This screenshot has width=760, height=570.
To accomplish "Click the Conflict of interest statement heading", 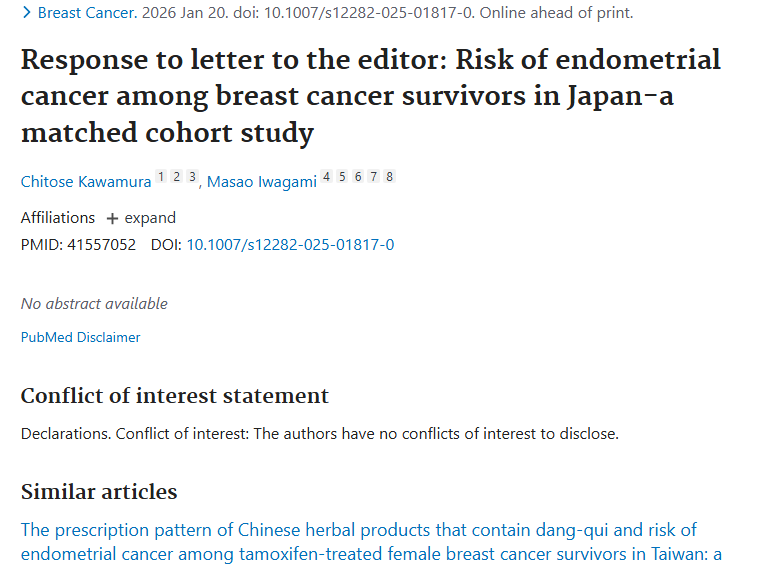I will (x=175, y=396).
